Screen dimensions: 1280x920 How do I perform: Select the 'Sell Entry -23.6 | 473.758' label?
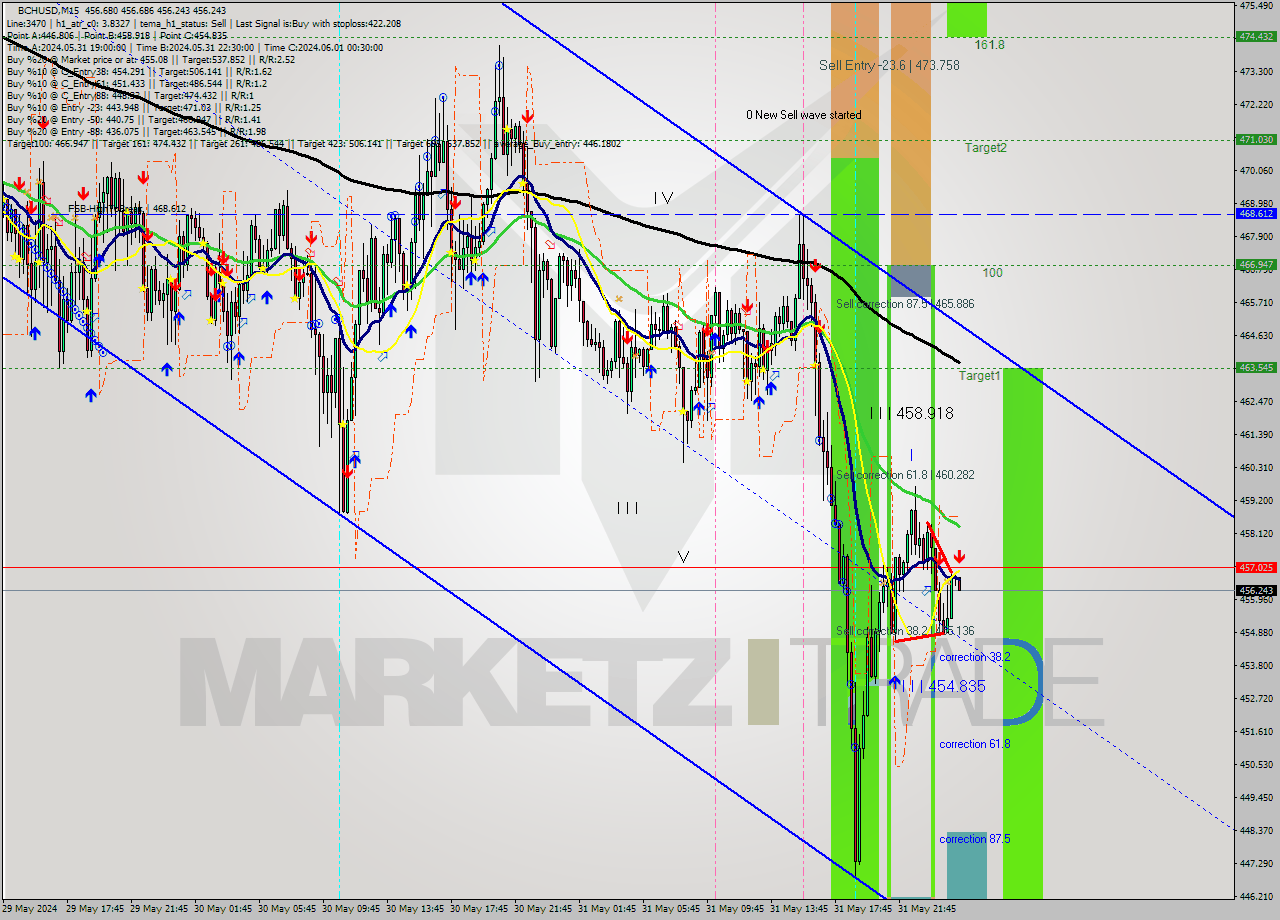(889, 65)
